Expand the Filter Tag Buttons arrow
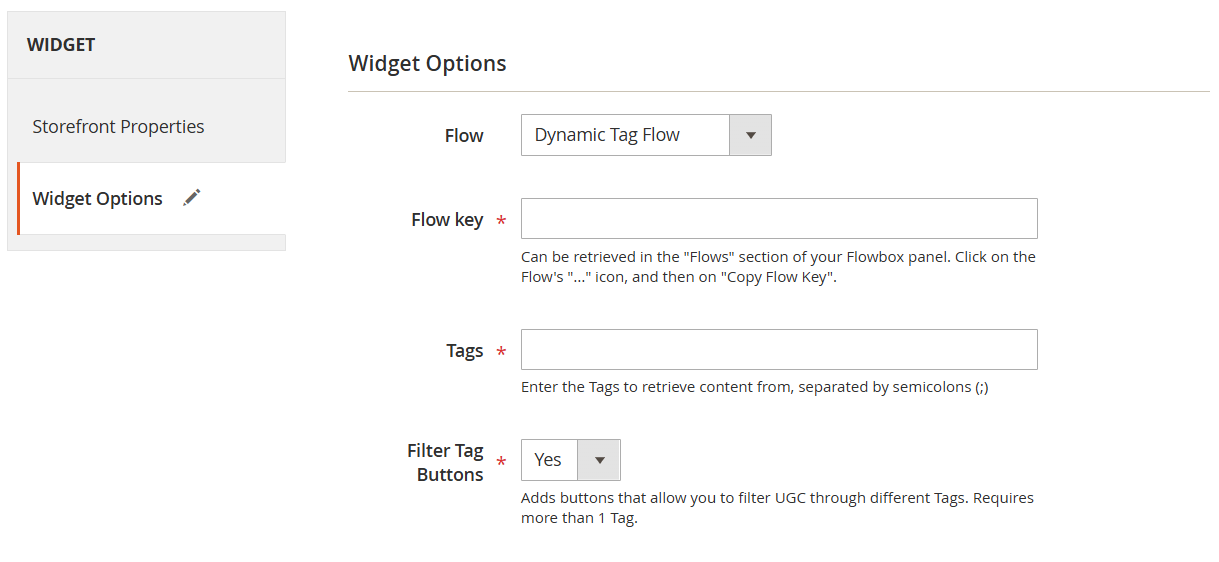 pos(600,460)
